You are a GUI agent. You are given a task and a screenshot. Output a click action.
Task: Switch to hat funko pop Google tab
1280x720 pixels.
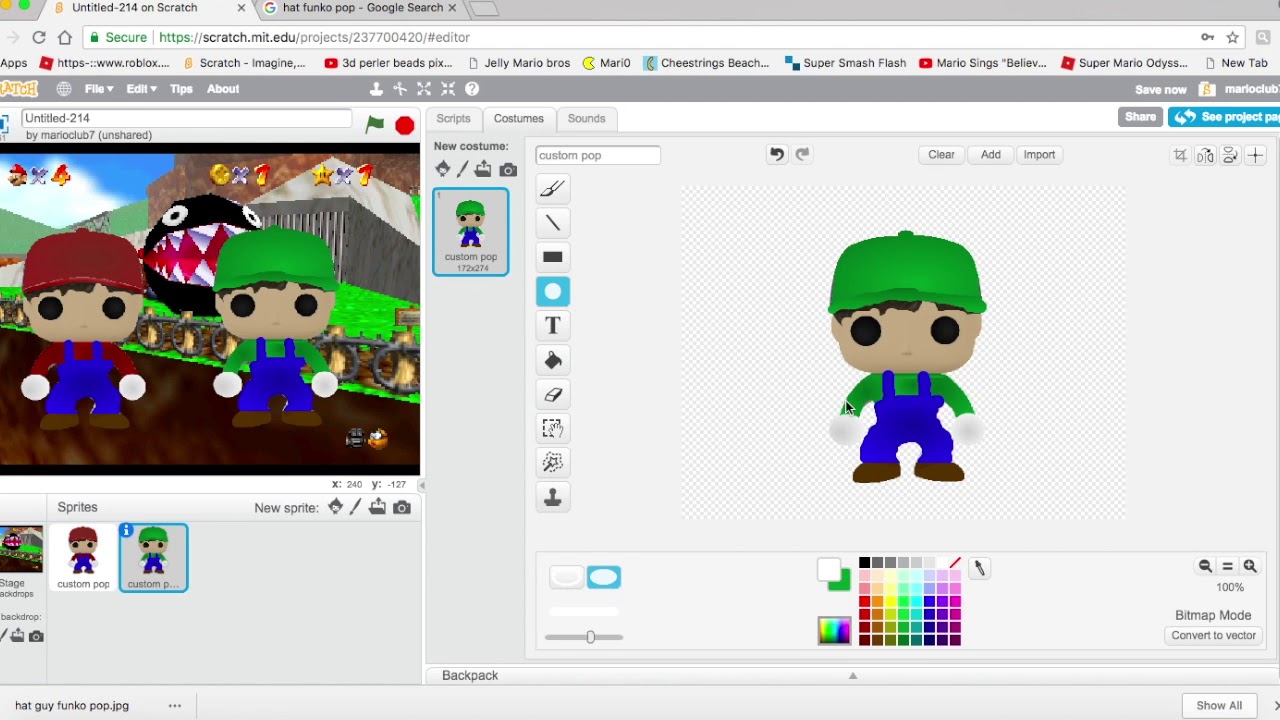coord(360,8)
